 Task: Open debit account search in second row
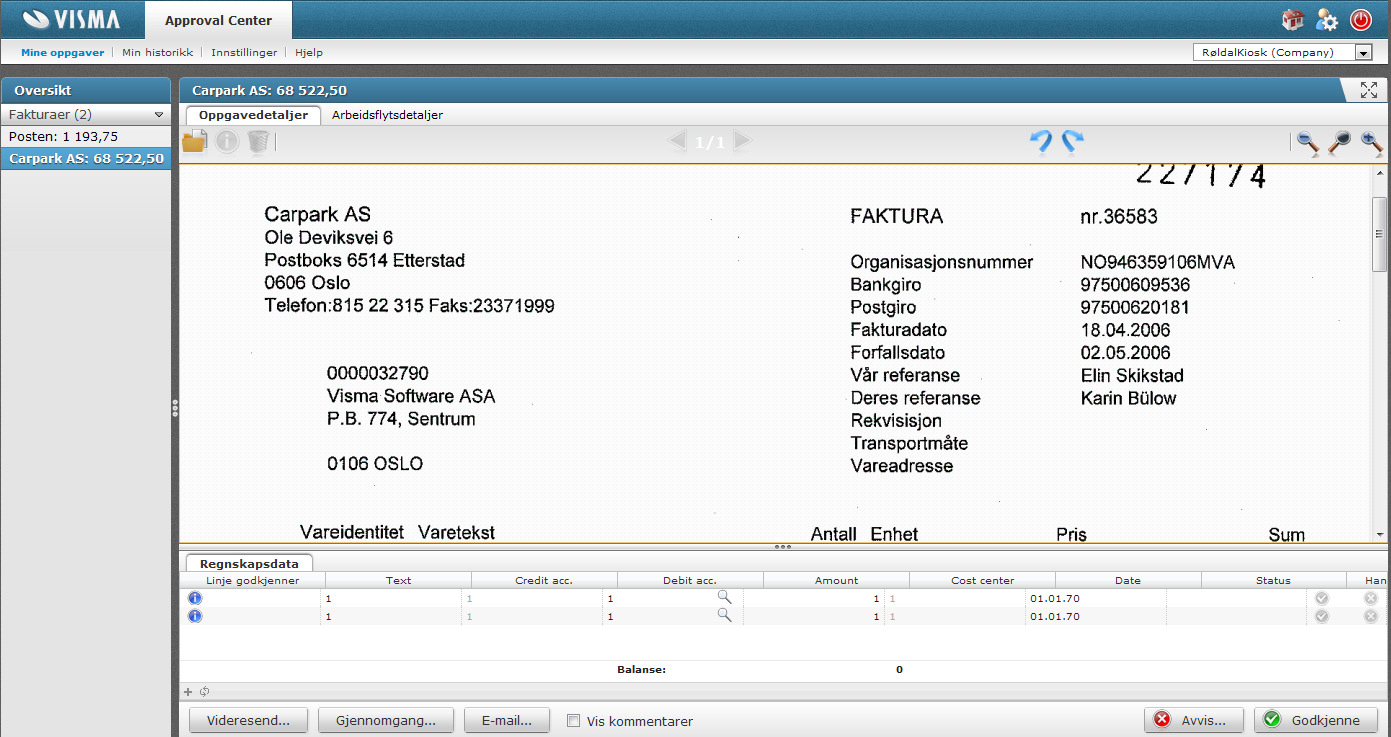[x=724, y=616]
